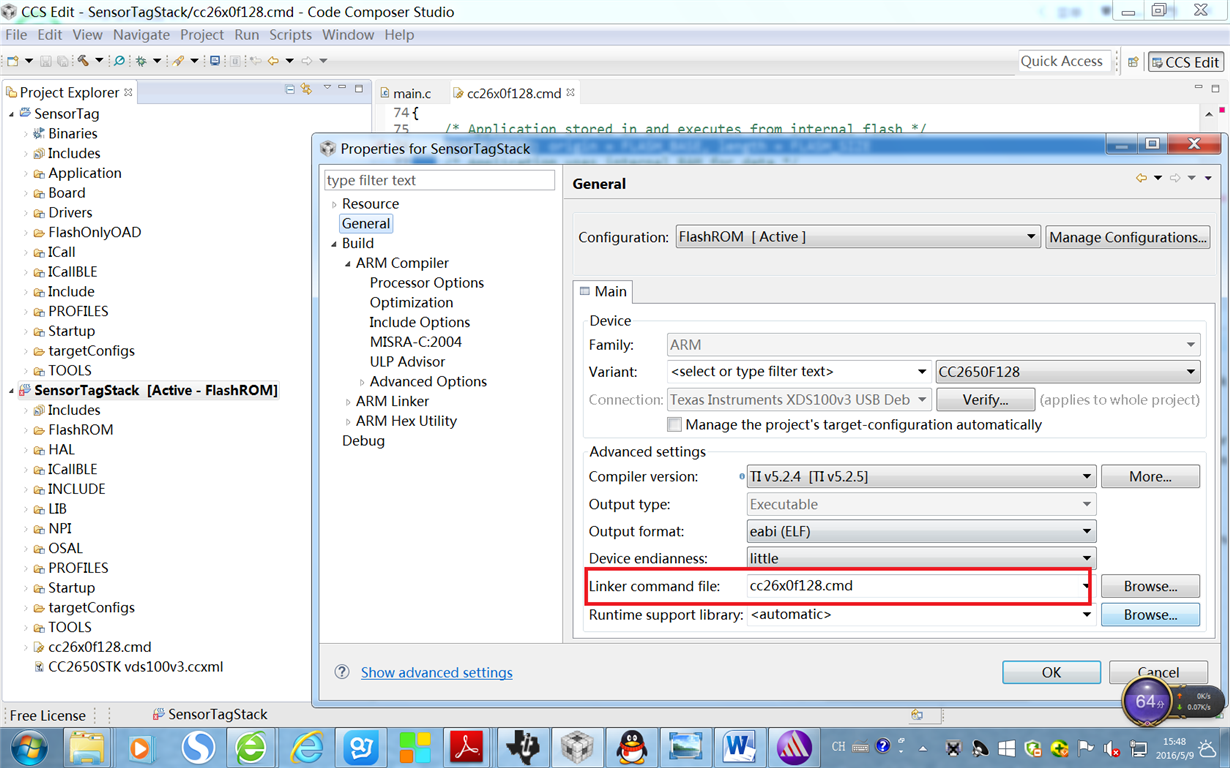This screenshot has height=768, width=1230.
Task: Collapse the ARM Compiler node
Action: [x=348, y=264]
